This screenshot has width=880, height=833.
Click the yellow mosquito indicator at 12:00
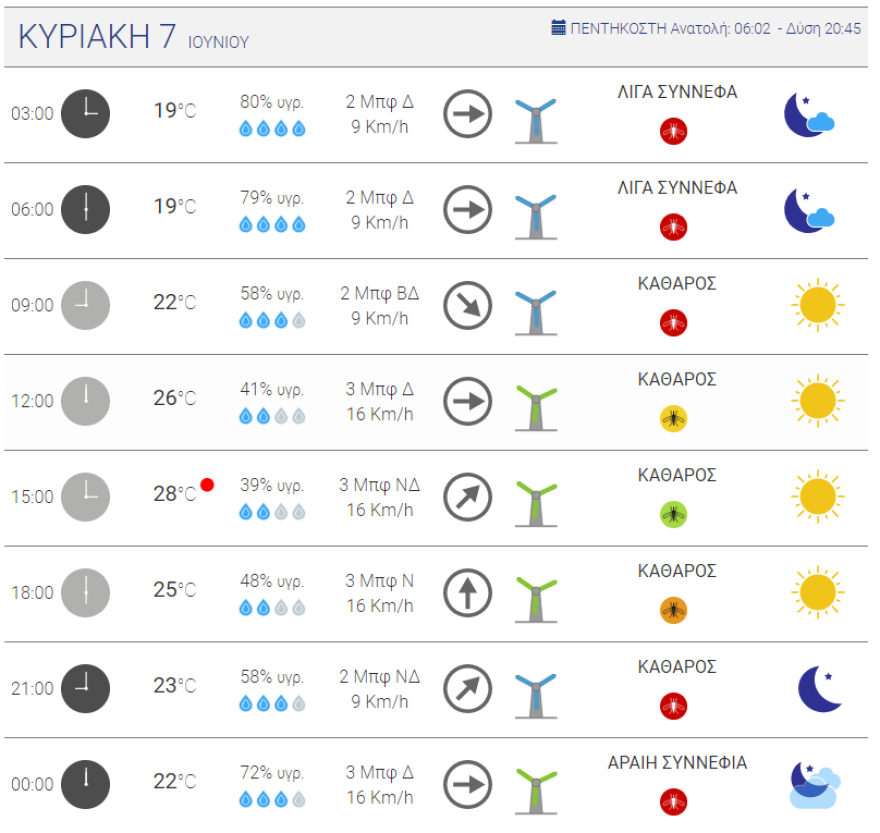point(674,419)
